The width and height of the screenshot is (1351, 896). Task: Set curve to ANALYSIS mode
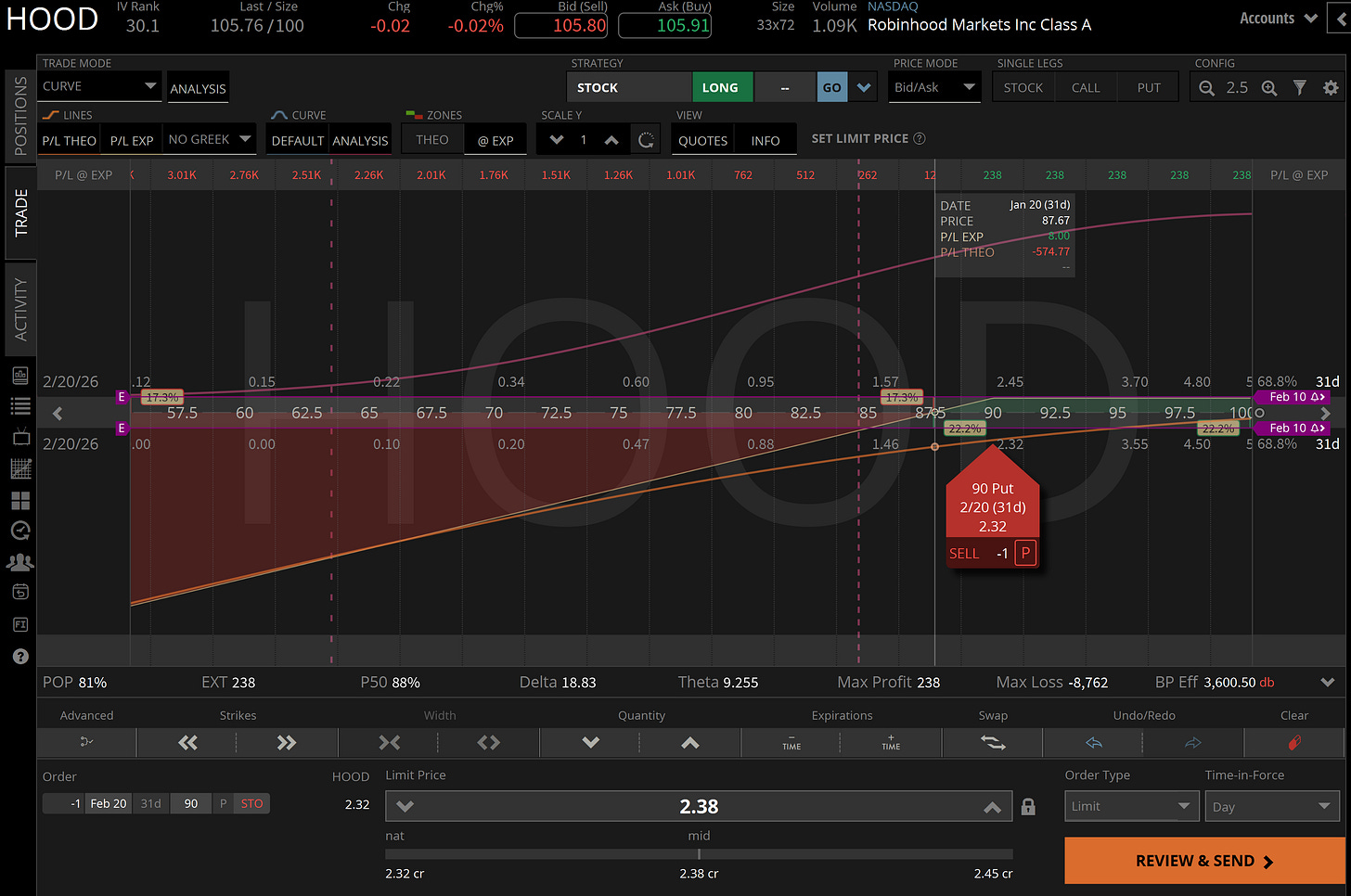point(360,140)
